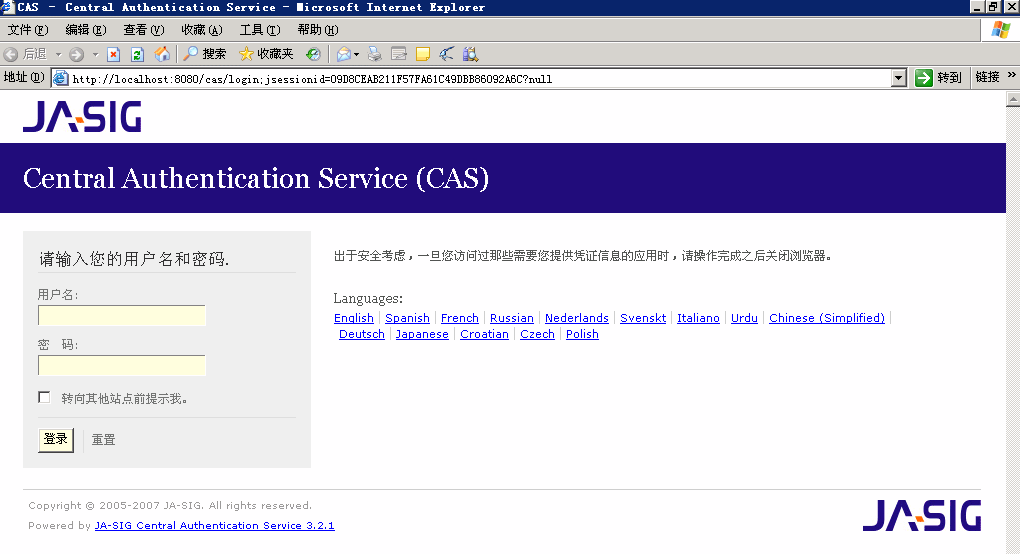This screenshot has width=1020, height=554.
Task: Open the File (文件) menu
Action: pyautogui.click(x=28, y=30)
